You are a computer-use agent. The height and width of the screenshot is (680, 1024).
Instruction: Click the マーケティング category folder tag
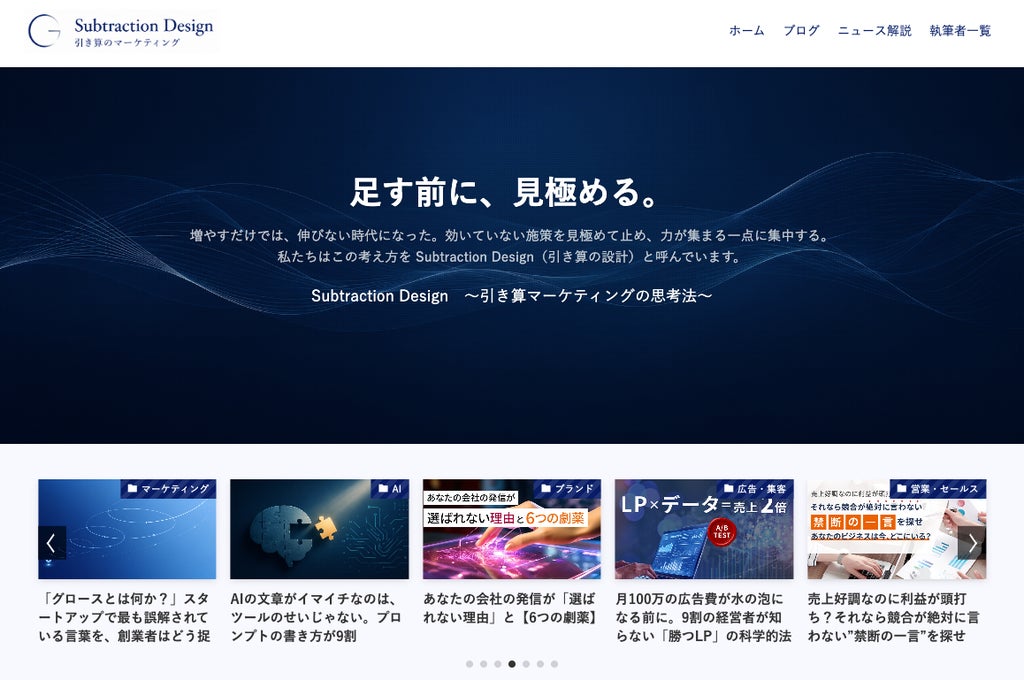pos(168,489)
